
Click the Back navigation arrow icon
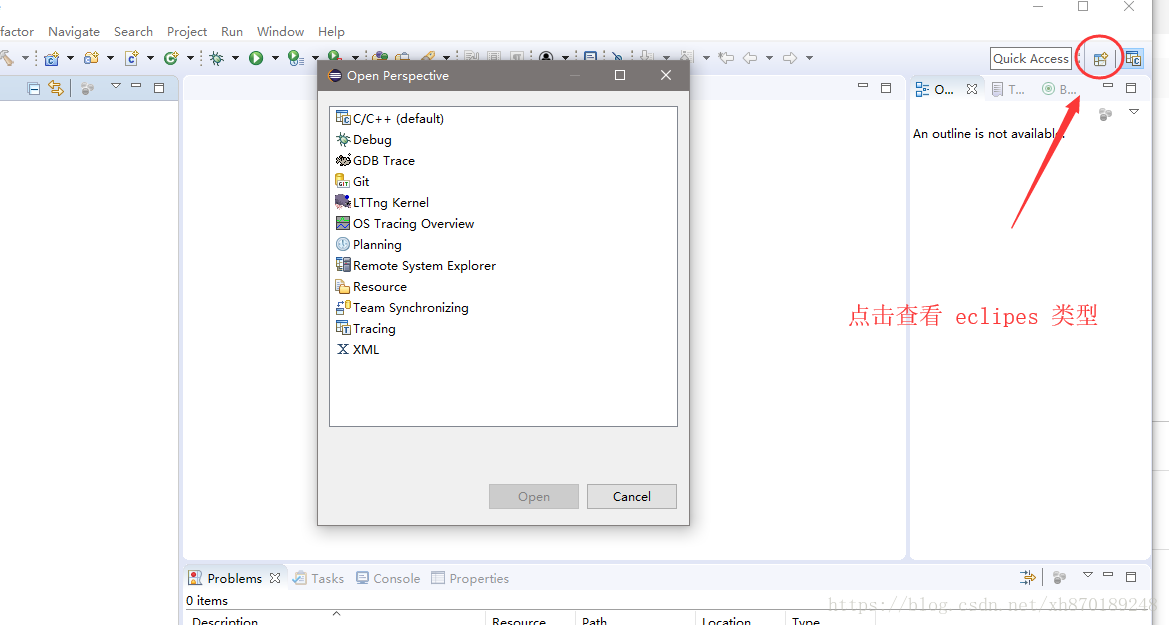click(750, 58)
